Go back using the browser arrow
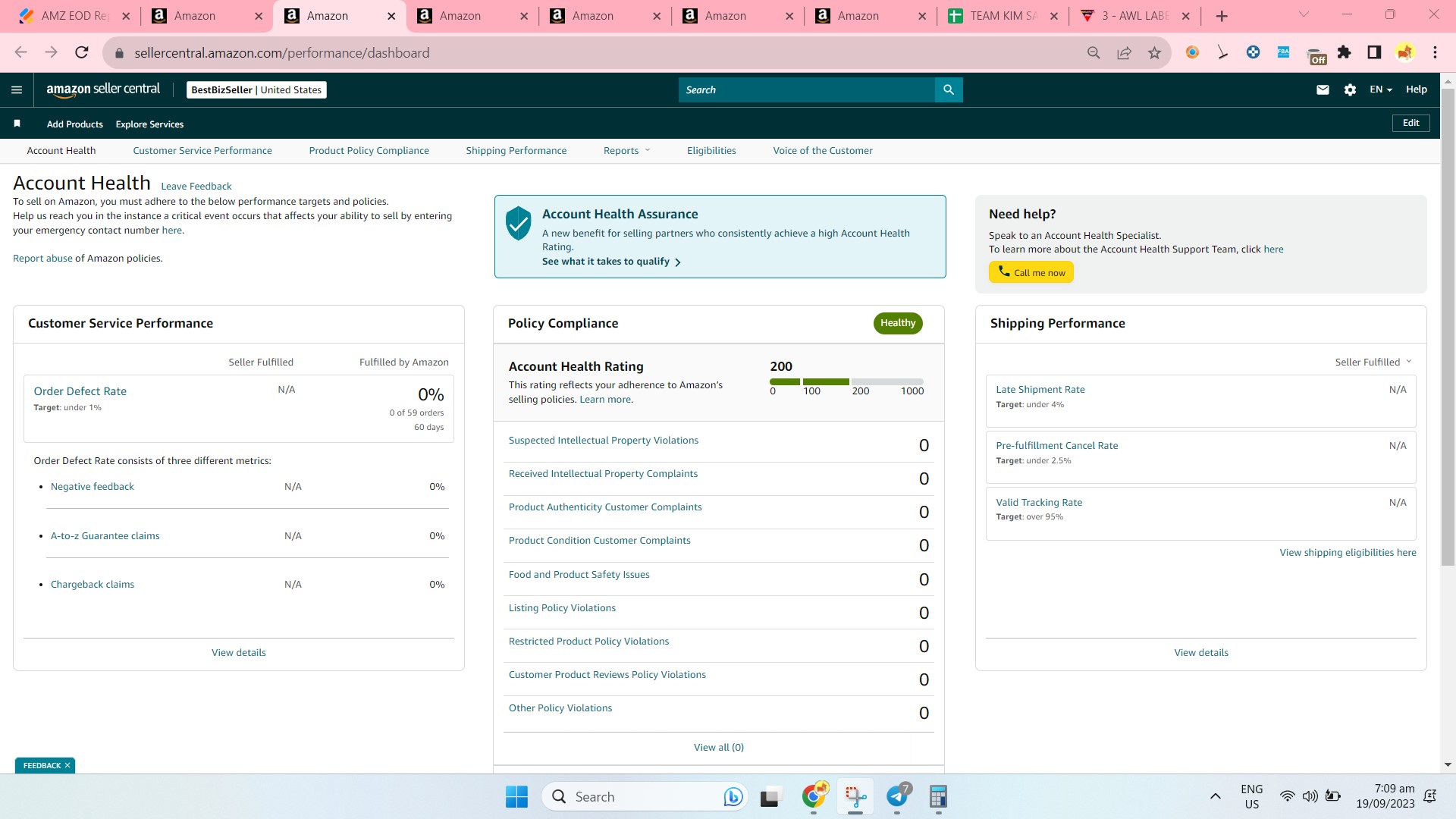Image resolution: width=1456 pixels, height=819 pixels. click(x=20, y=52)
